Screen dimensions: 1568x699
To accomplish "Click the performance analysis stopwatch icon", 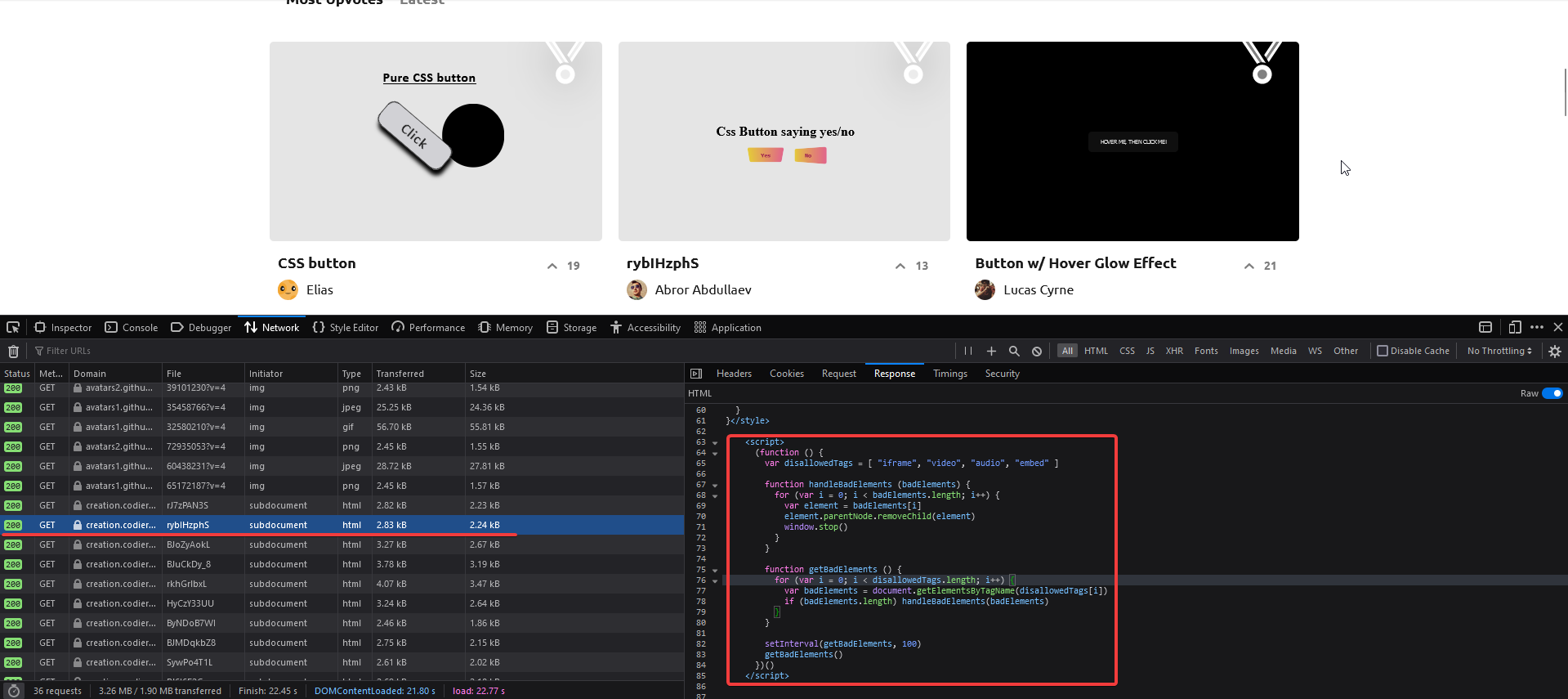I will pos(14,691).
